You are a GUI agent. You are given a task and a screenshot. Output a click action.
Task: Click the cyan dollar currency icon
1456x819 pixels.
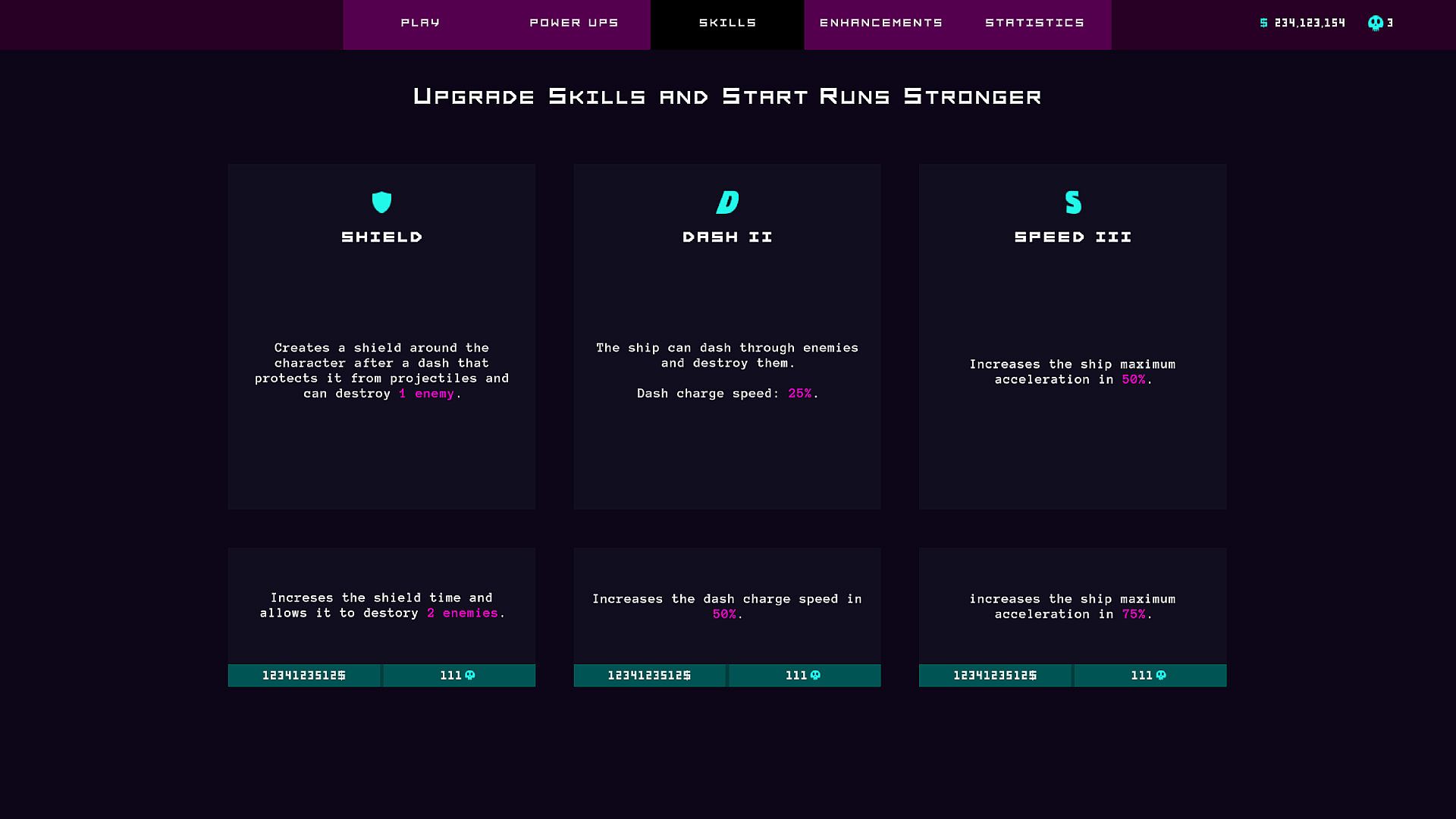pos(1263,23)
